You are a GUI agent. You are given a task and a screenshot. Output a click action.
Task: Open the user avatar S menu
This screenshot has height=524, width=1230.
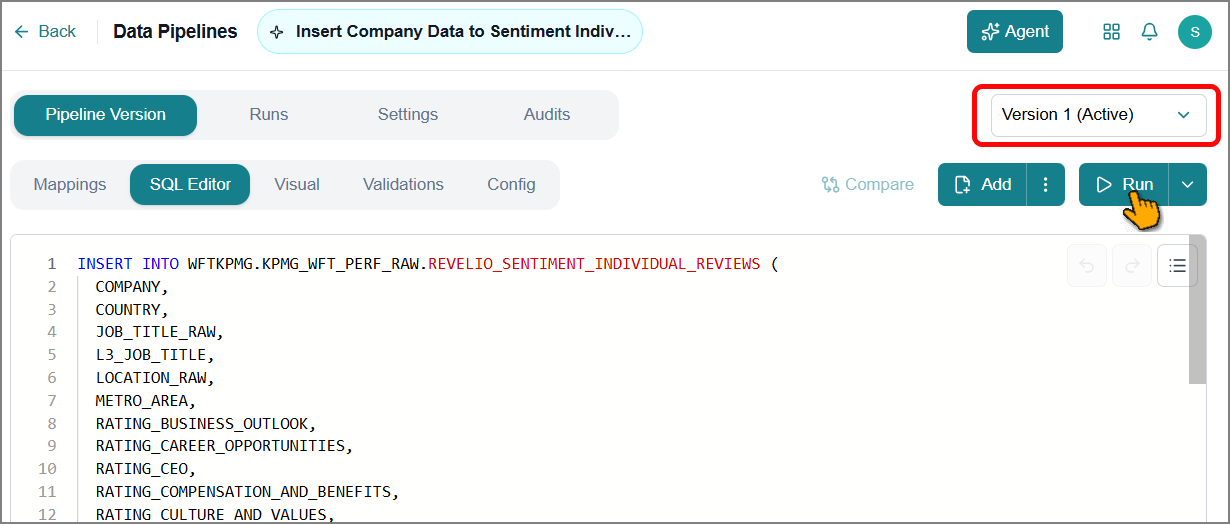1194,32
